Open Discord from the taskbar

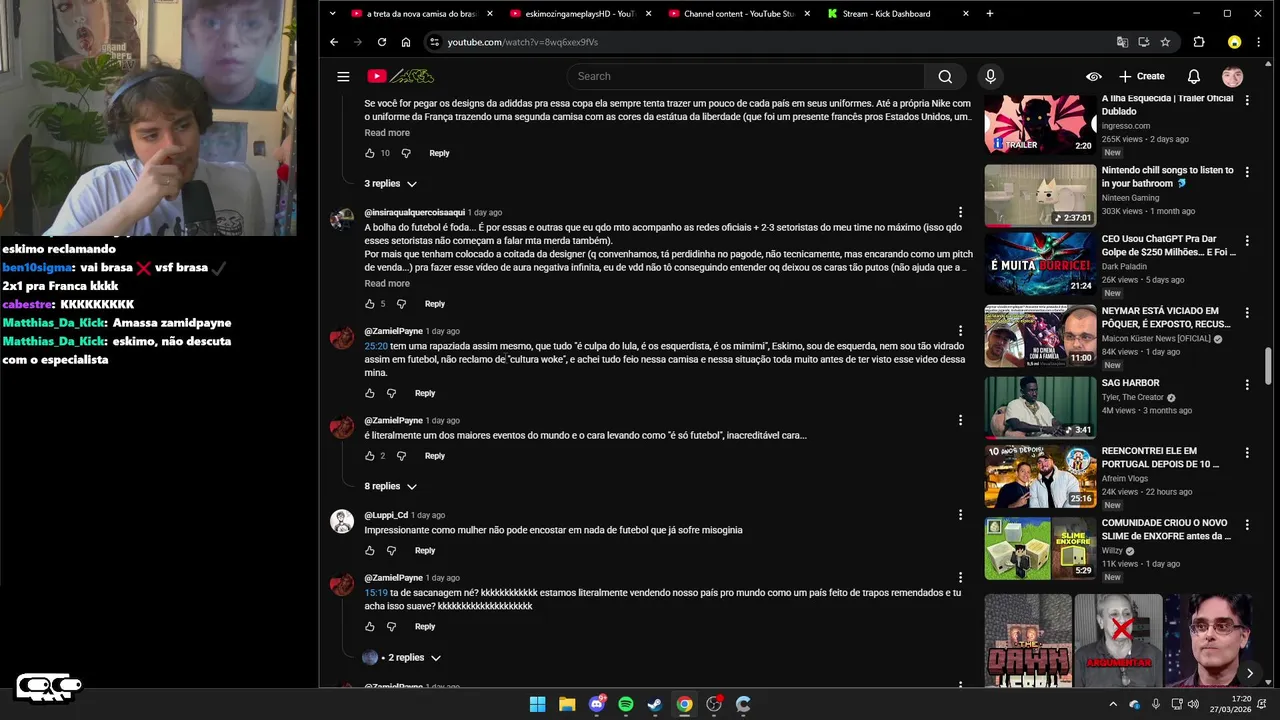click(597, 704)
